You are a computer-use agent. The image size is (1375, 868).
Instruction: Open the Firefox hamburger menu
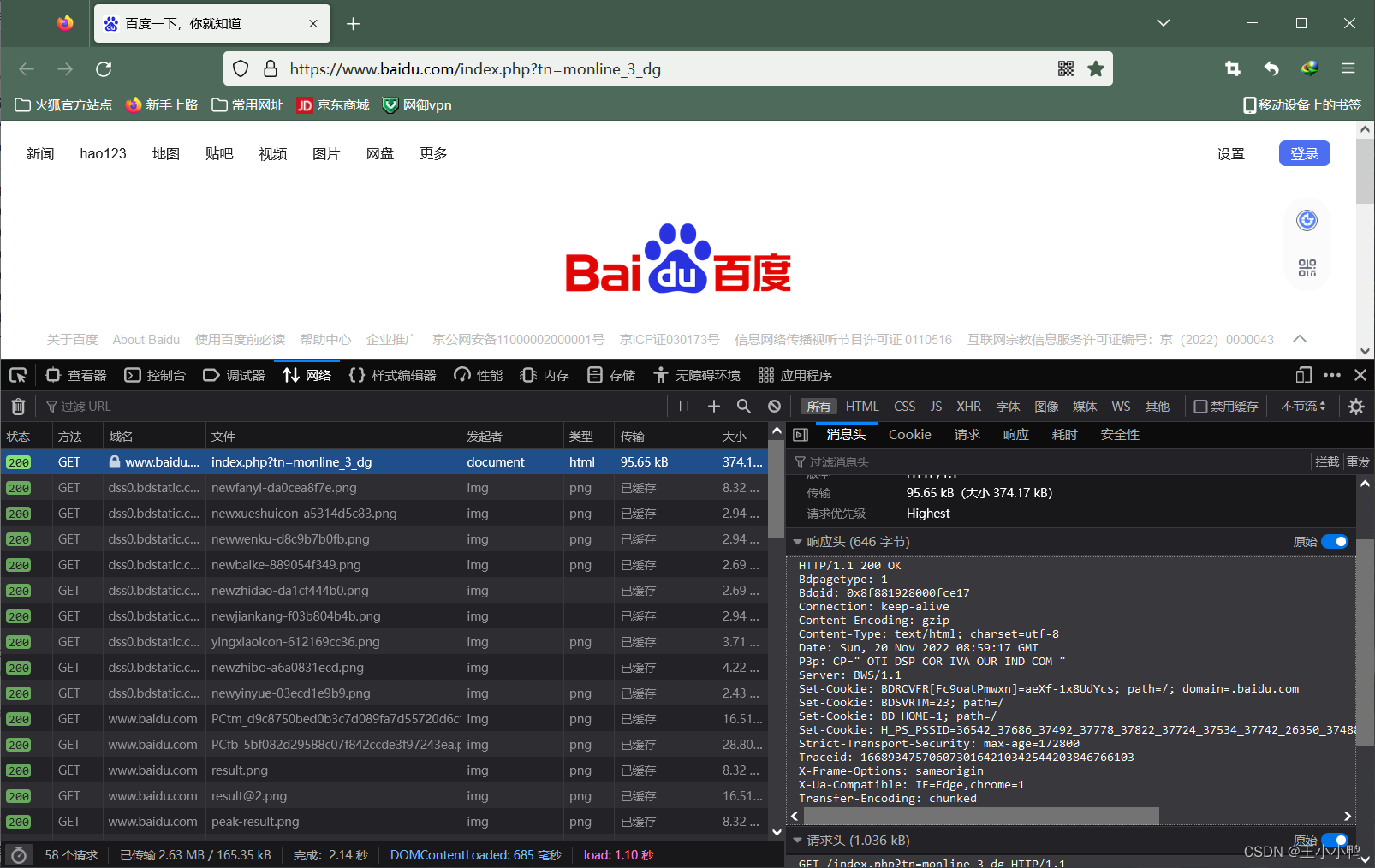pyautogui.click(x=1348, y=68)
